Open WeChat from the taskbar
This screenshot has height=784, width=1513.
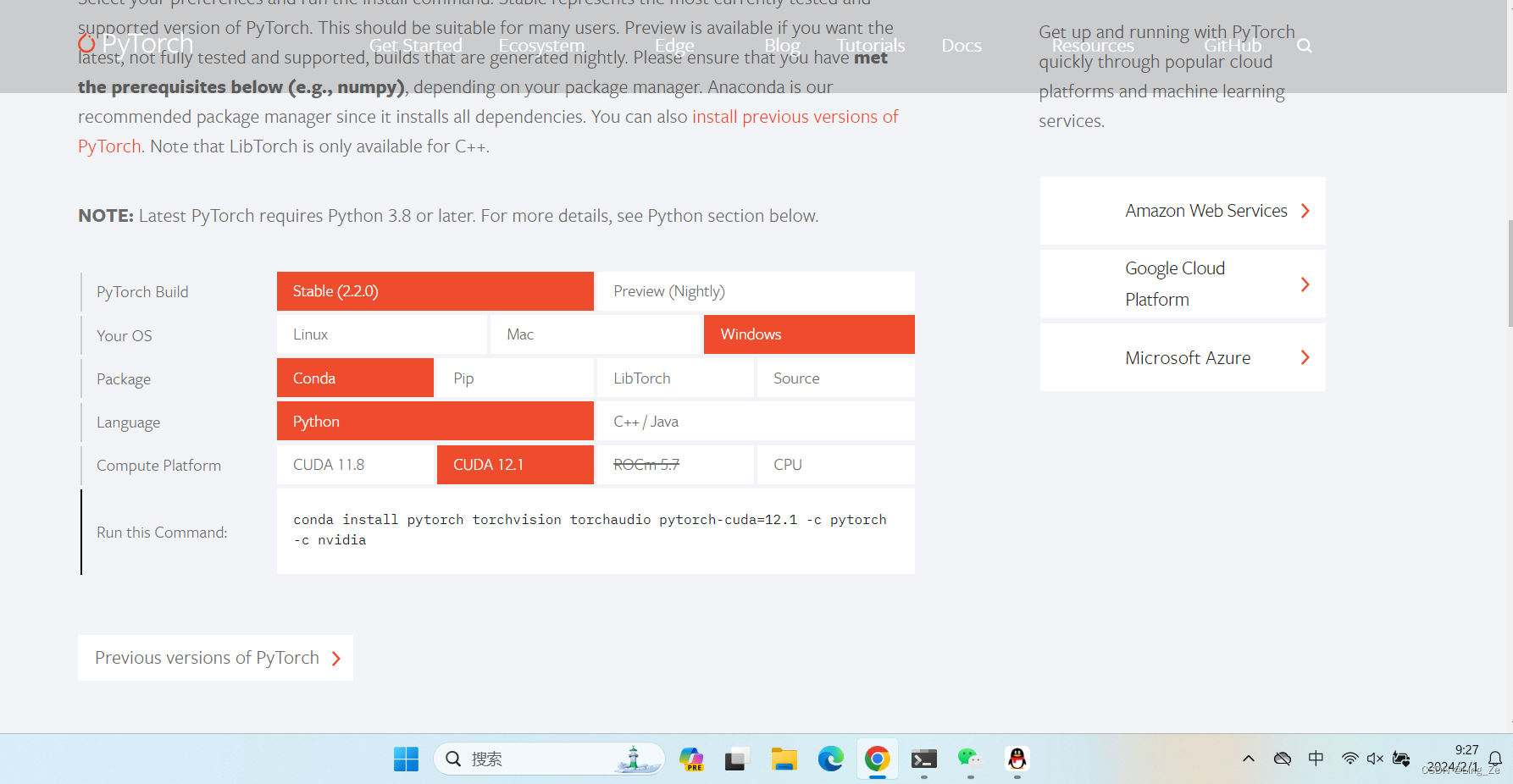point(970,759)
